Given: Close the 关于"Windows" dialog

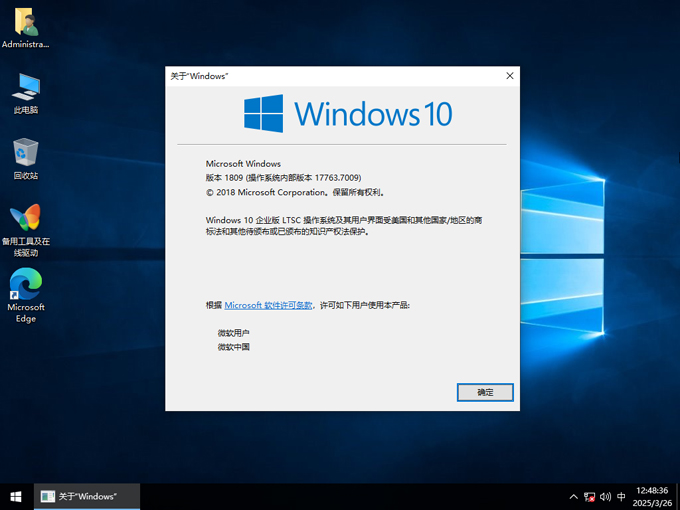Looking at the screenshot, I should [x=510, y=76].
